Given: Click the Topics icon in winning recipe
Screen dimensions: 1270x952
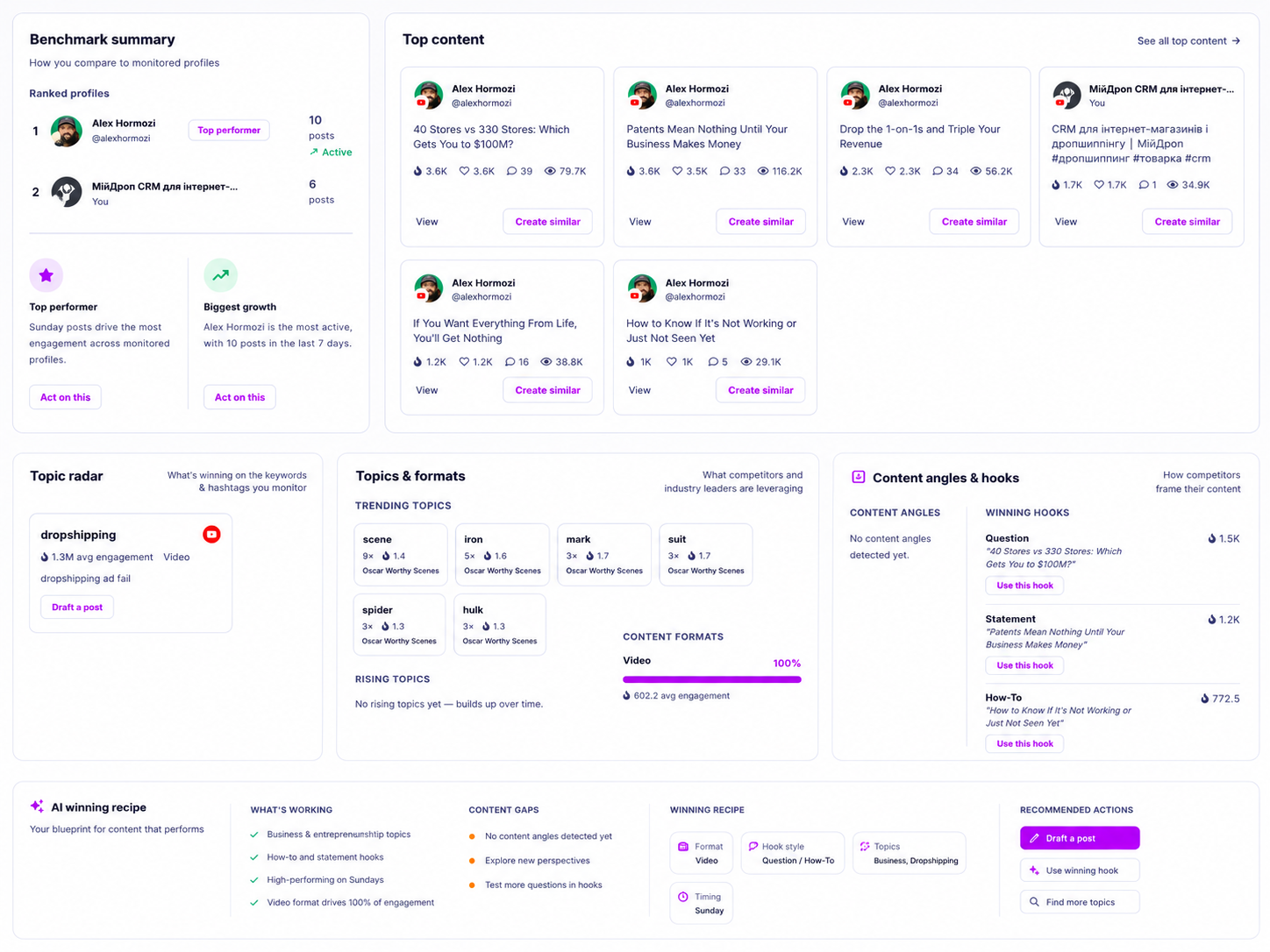Looking at the screenshot, I should click(865, 847).
